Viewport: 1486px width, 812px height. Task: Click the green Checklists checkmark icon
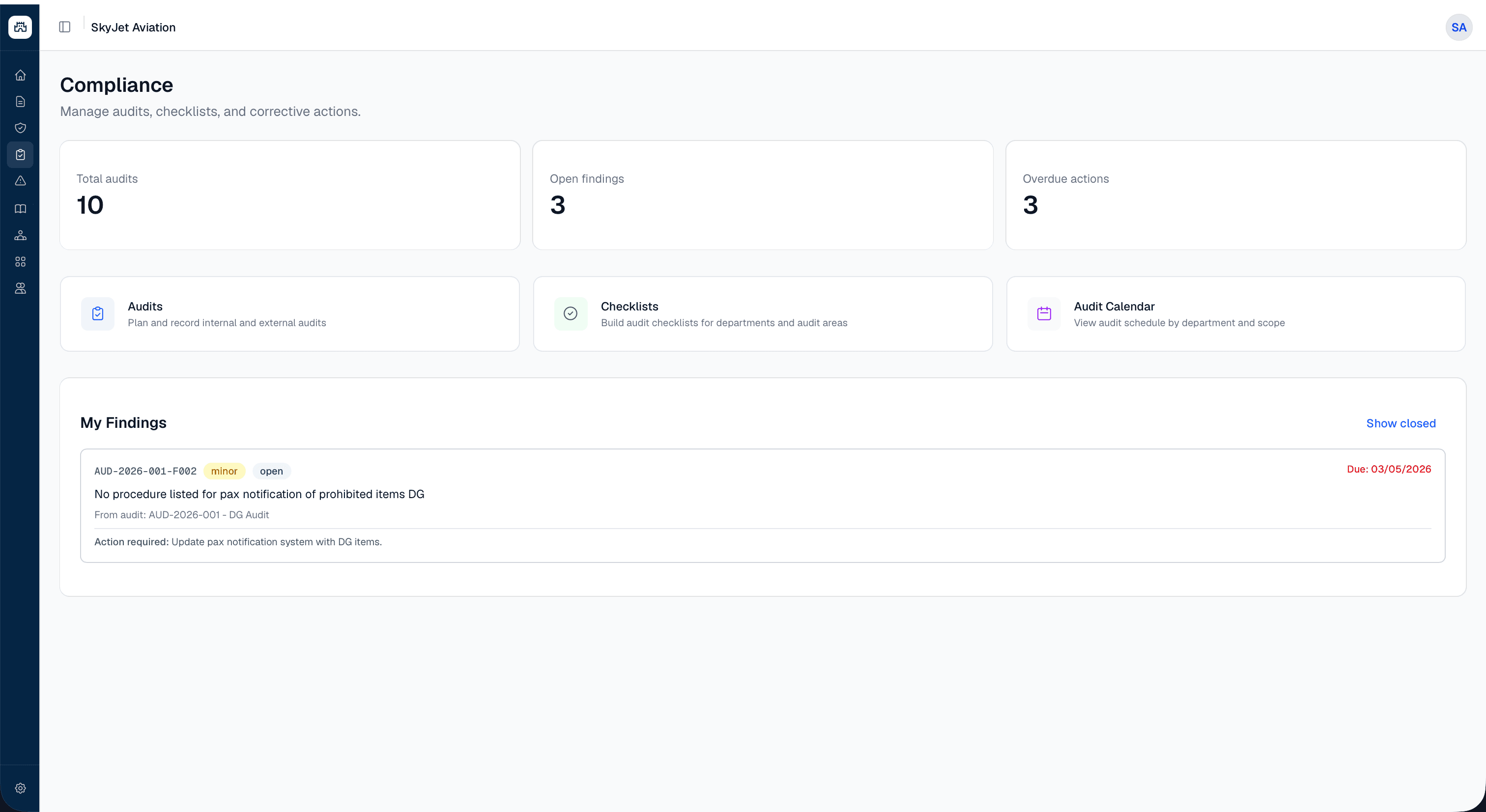pyautogui.click(x=571, y=314)
